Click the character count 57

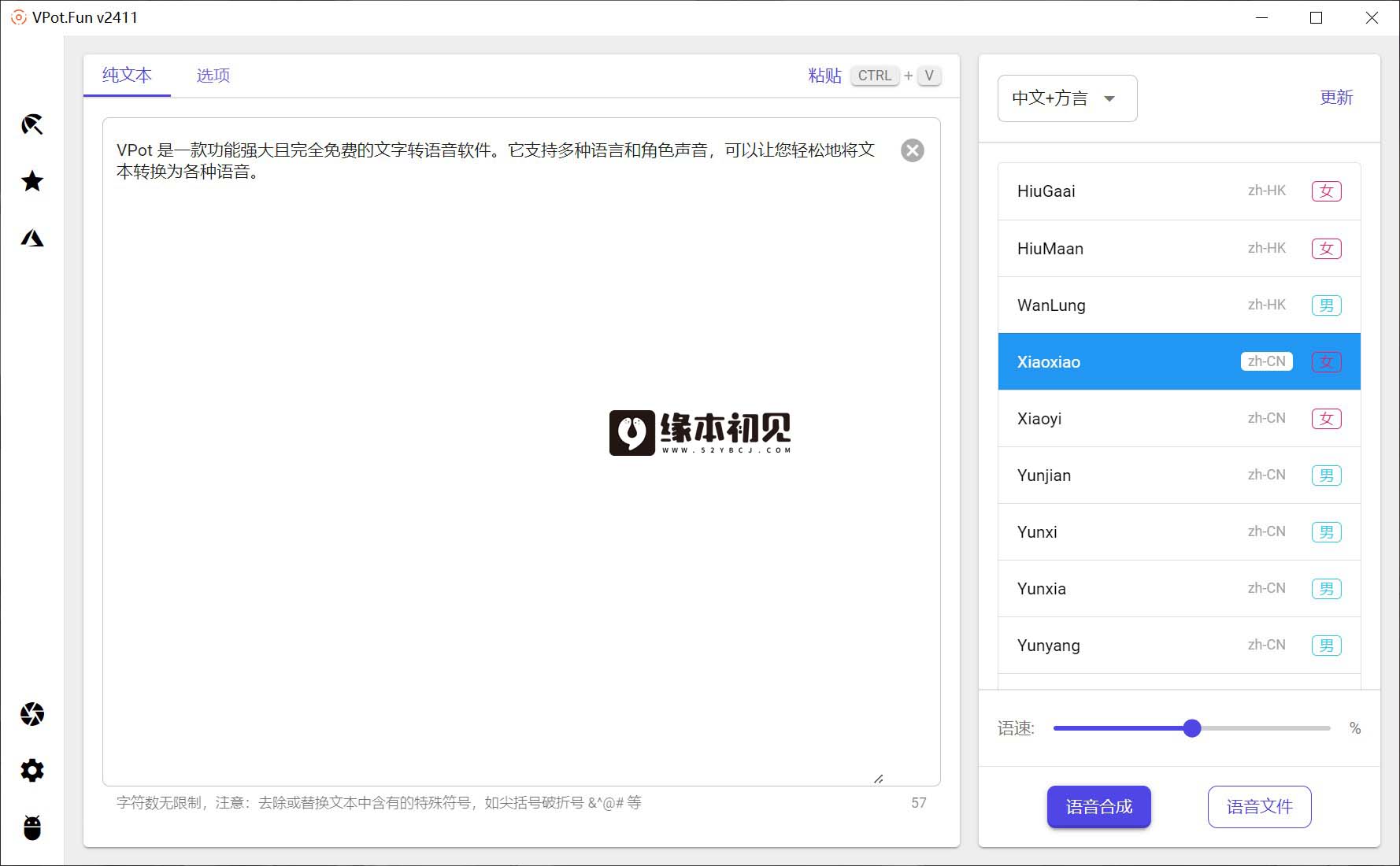tap(919, 803)
